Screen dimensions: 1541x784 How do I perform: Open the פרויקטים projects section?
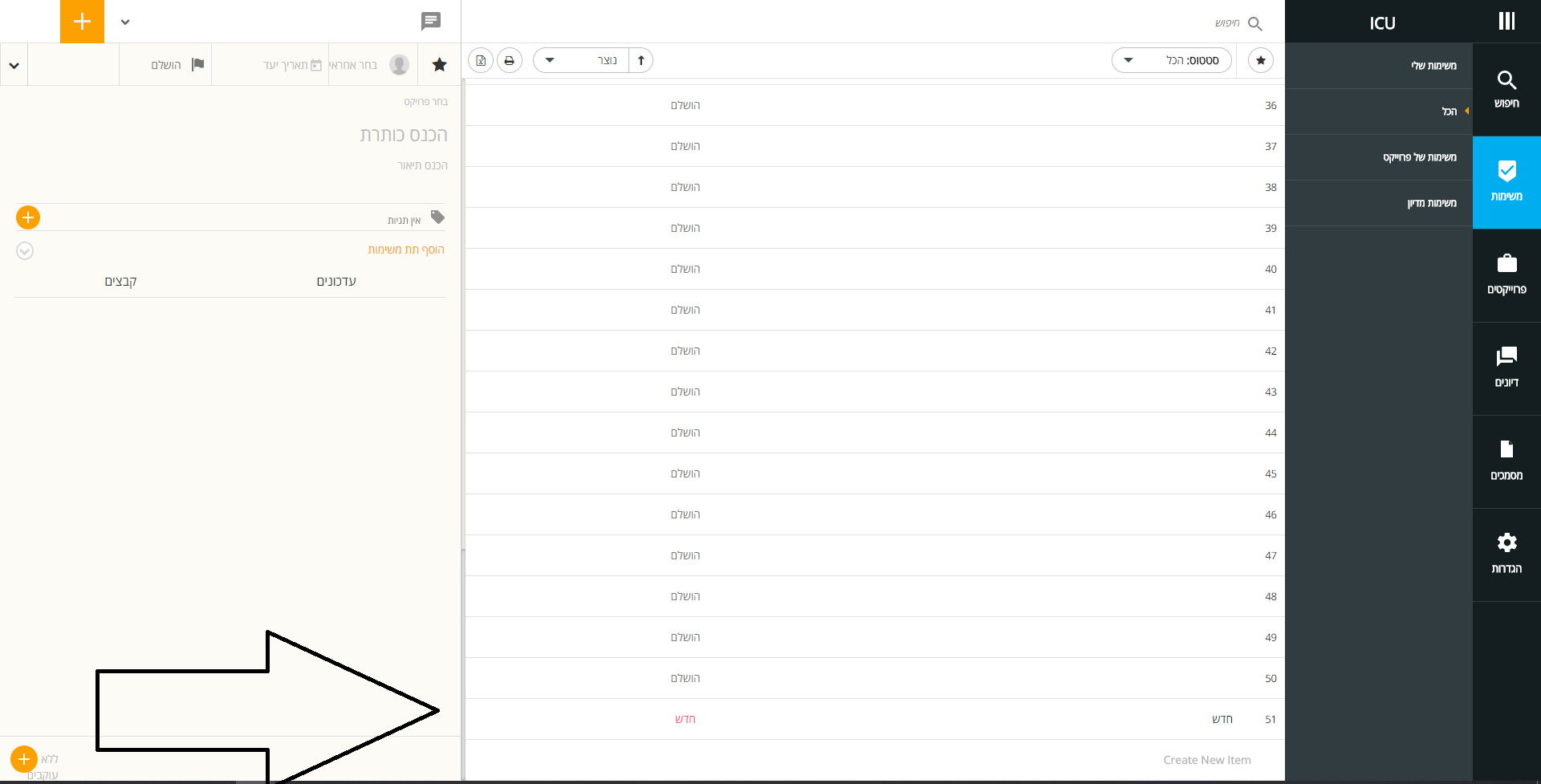pos(1506,274)
